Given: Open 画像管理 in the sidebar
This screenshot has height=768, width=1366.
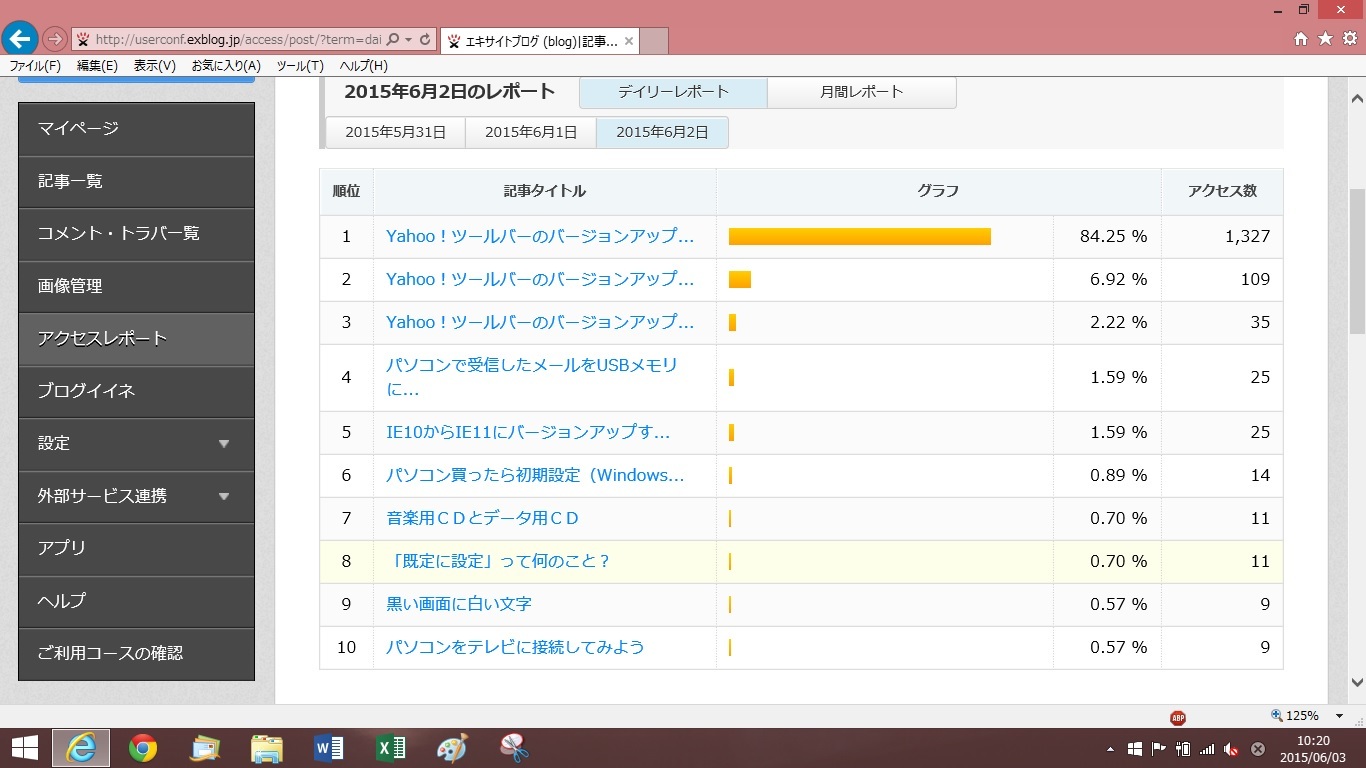Looking at the screenshot, I should (136, 287).
